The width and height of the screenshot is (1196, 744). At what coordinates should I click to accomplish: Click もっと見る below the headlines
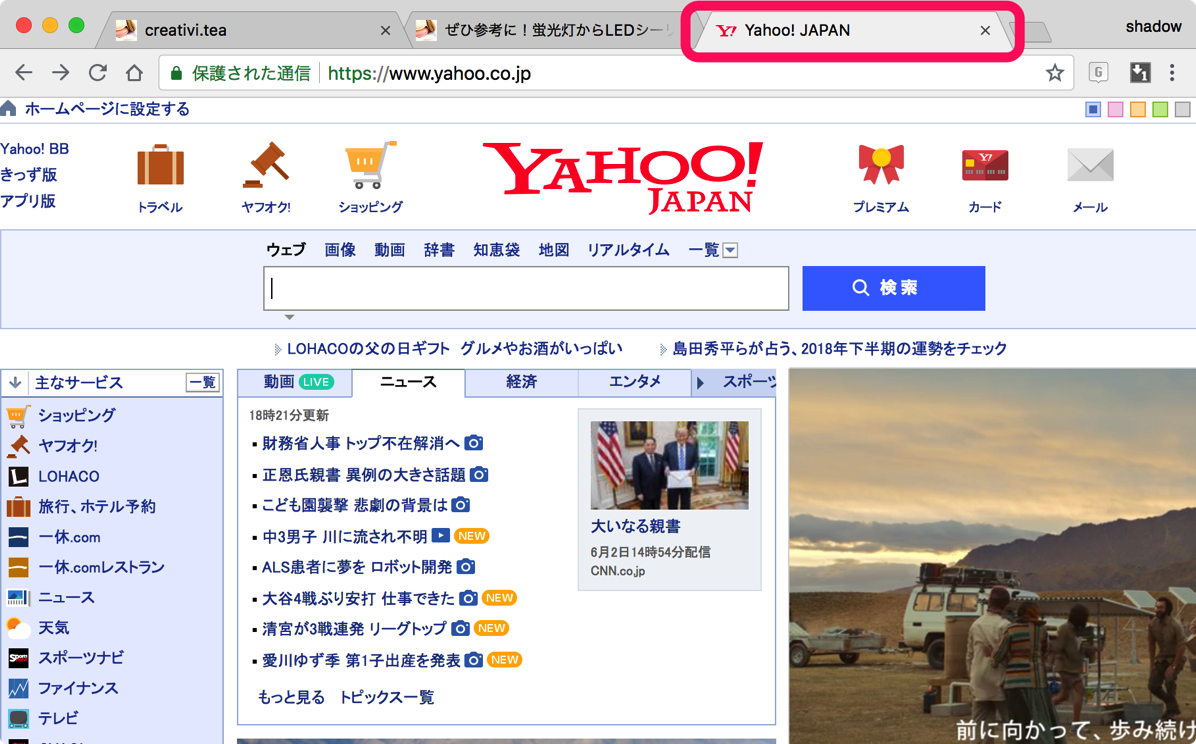[x=291, y=697]
